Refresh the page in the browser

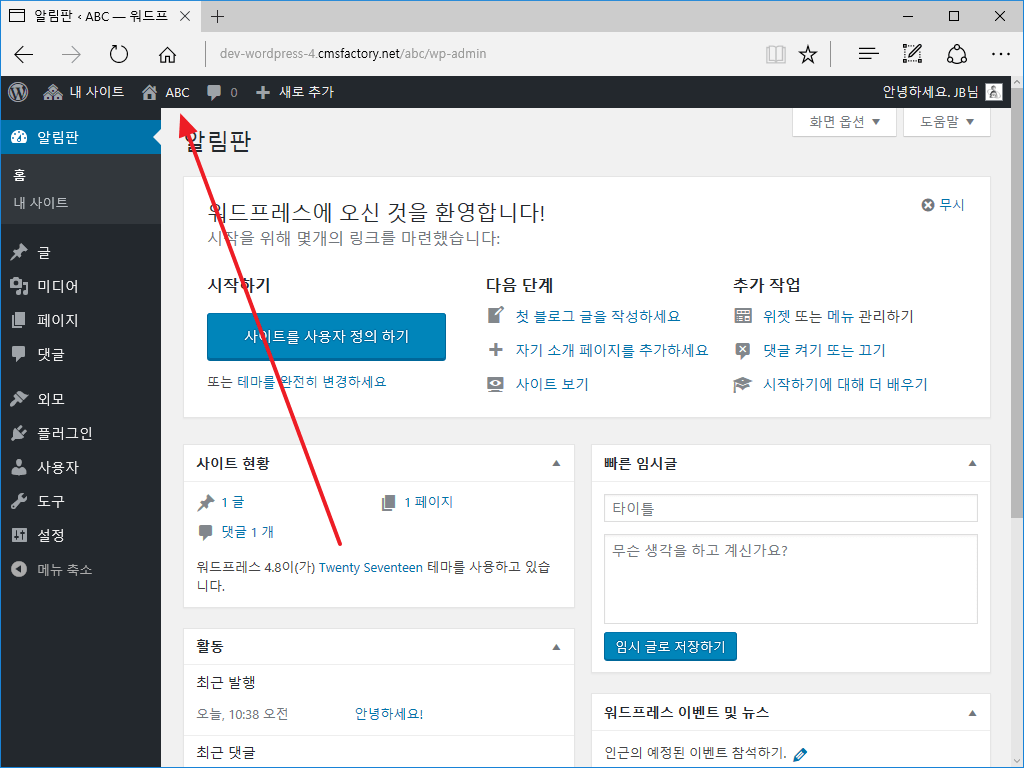(x=119, y=54)
